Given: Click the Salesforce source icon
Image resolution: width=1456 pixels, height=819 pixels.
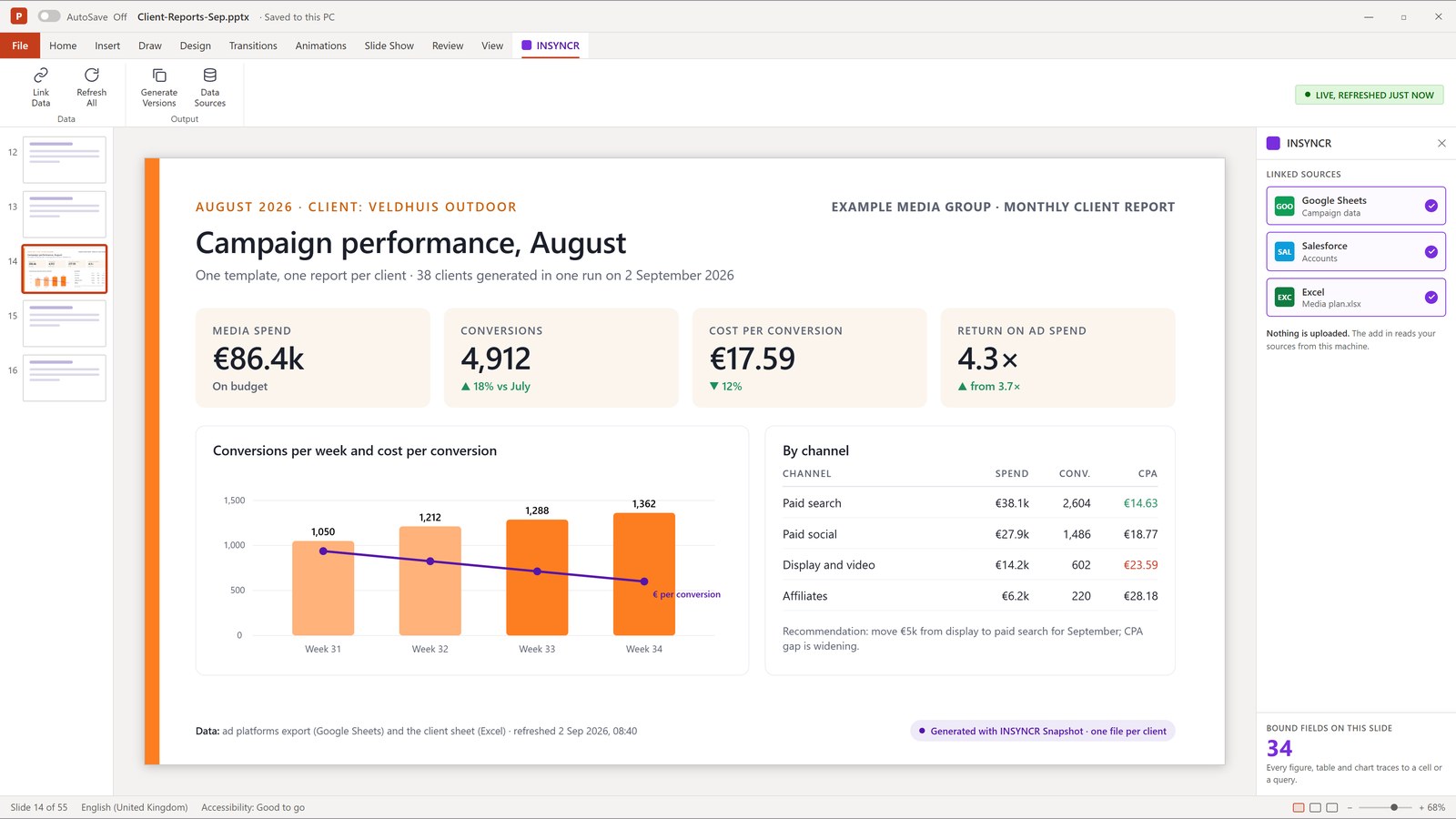Looking at the screenshot, I should point(1284,252).
